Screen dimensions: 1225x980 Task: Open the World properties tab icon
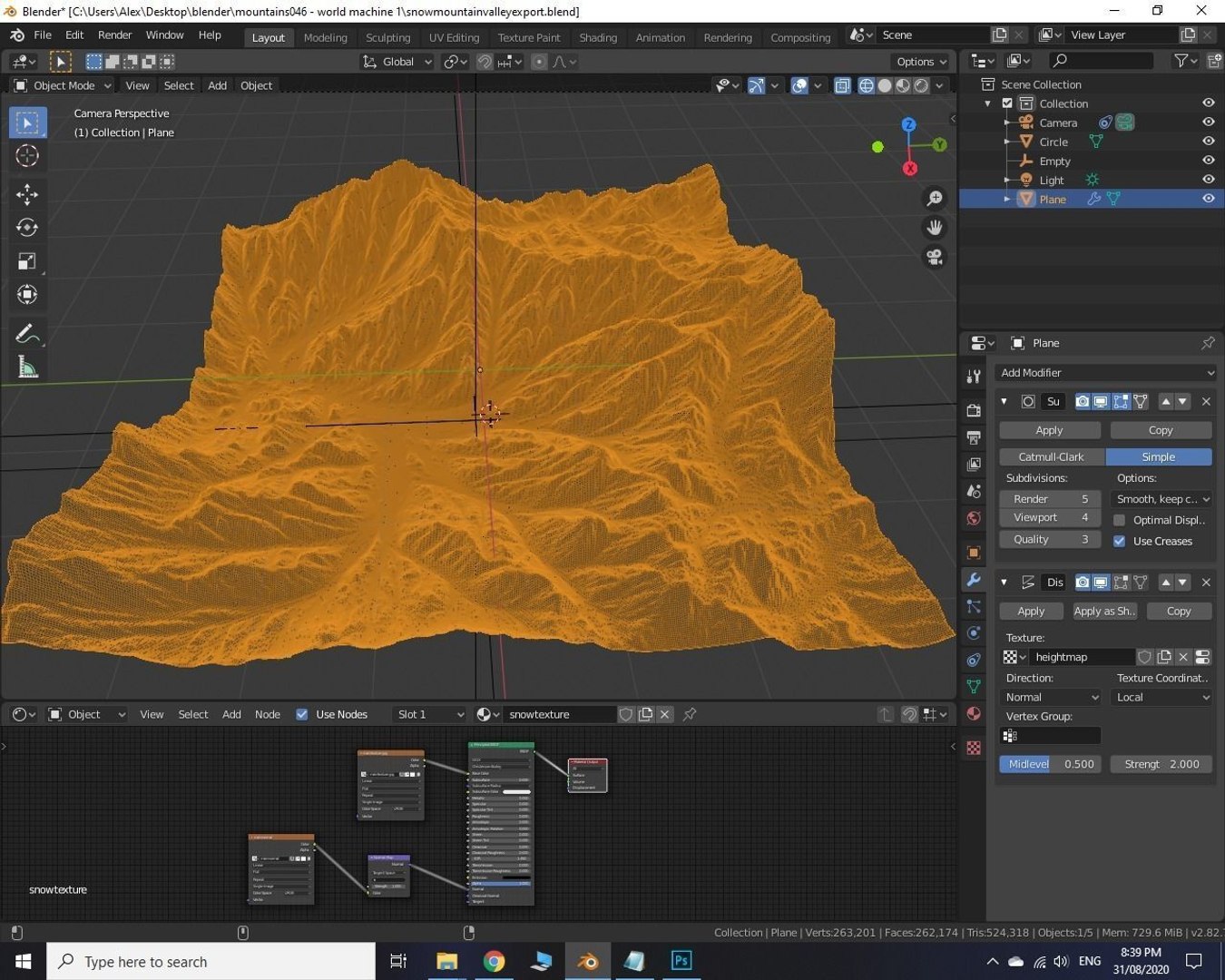tap(974, 518)
